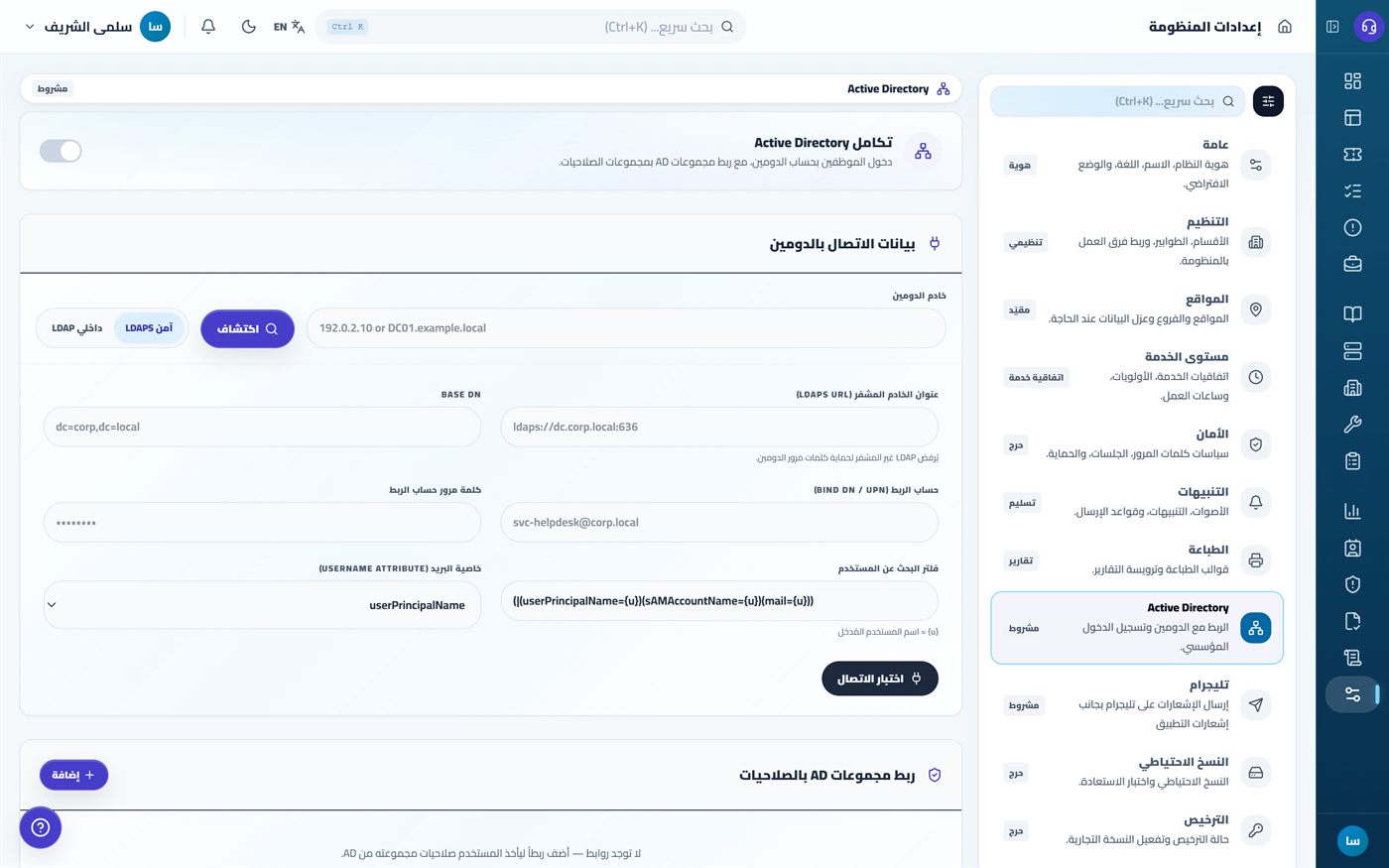This screenshot has height=868, width=1389.
Task: Open the التنظيم settings section
Action: point(1137,242)
